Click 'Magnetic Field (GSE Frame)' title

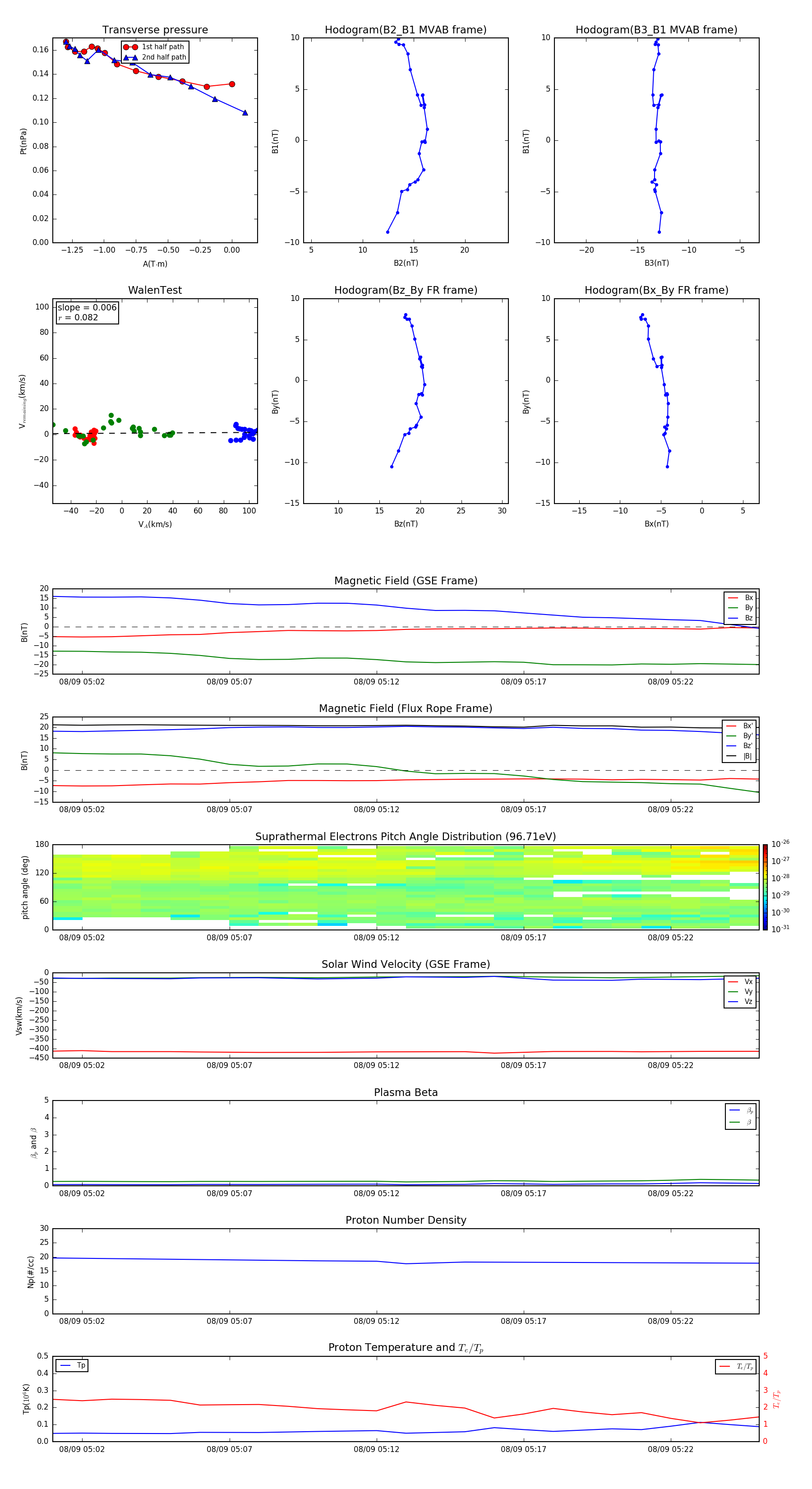coord(406,581)
